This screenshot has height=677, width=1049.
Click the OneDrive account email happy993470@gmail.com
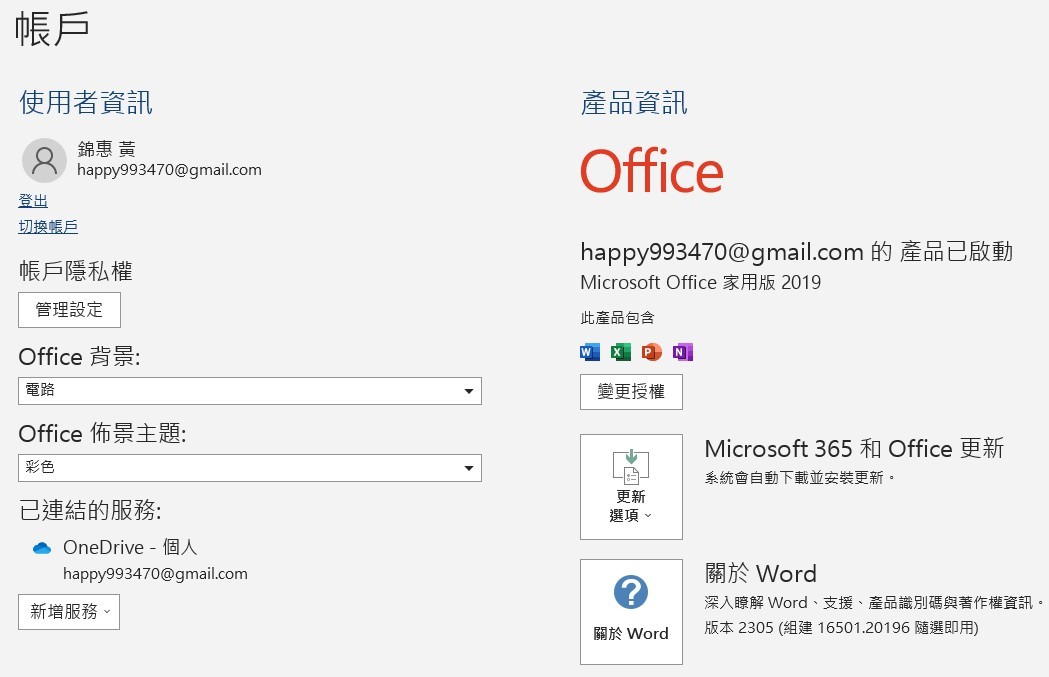pyautogui.click(x=155, y=574)
